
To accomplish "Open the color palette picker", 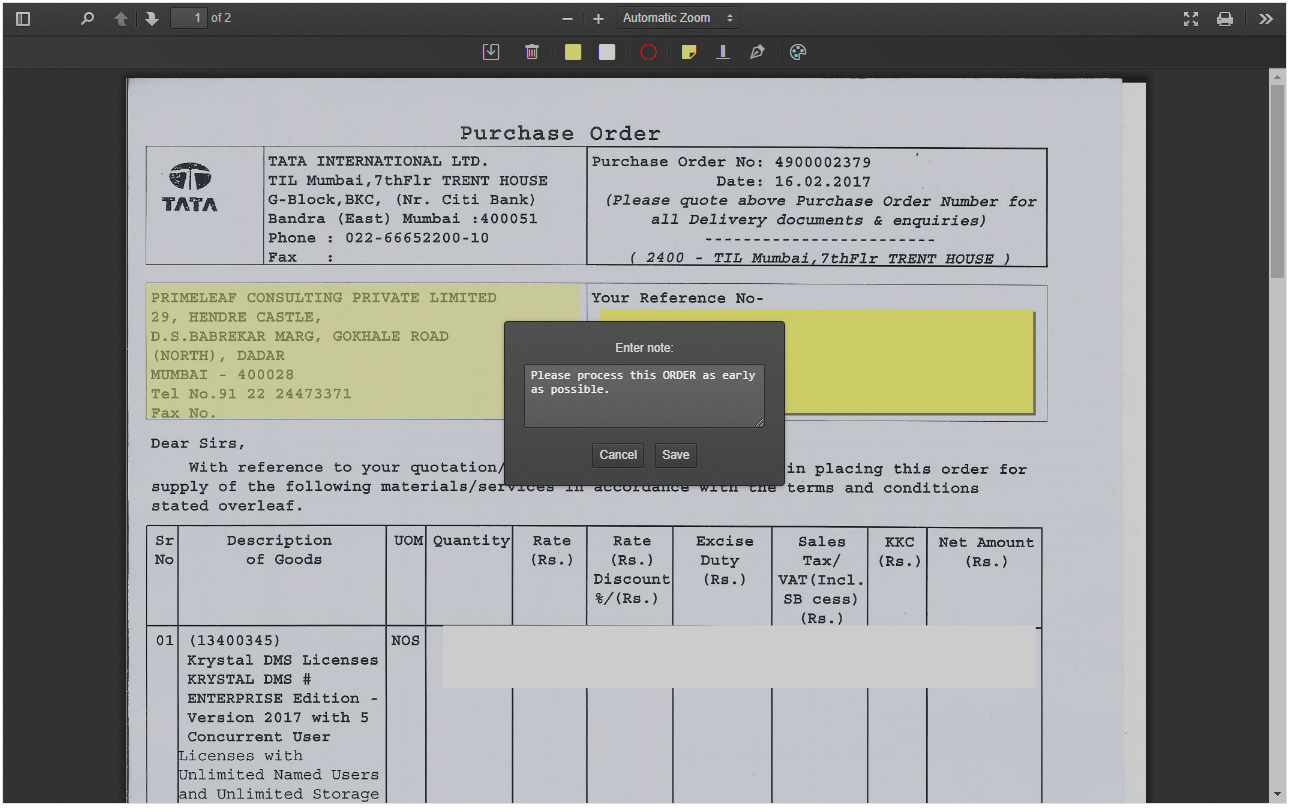I will pos(797,52).
